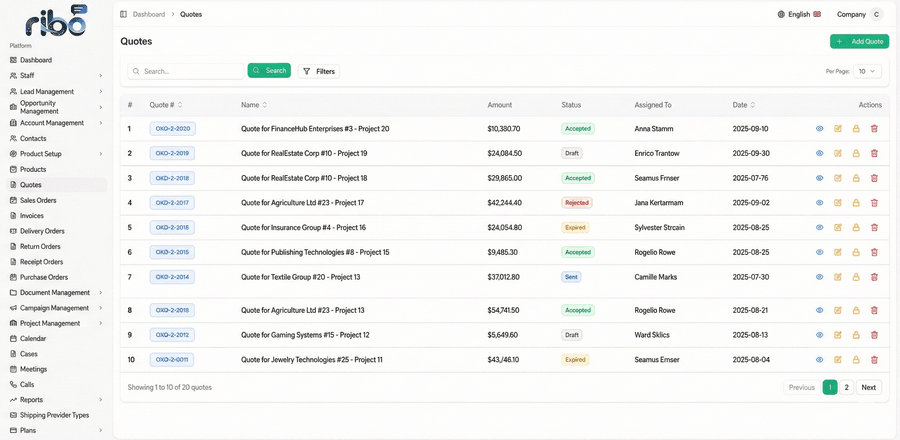Delete quote for RealEstate Corp Project 19
The height and width of the screenshot is (440, 900).
coord(874,153)
